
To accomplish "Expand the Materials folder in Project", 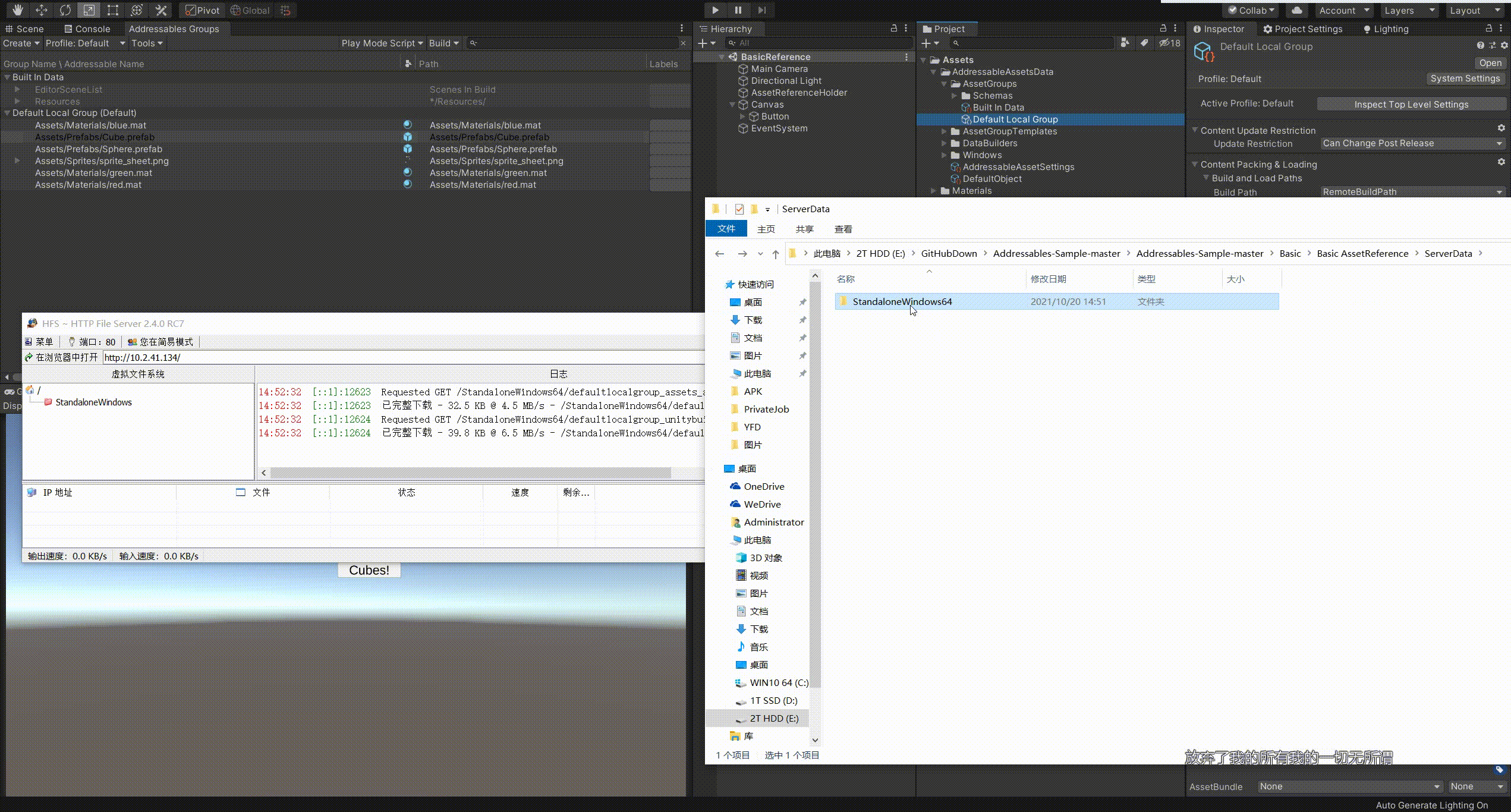I will 934,191.
